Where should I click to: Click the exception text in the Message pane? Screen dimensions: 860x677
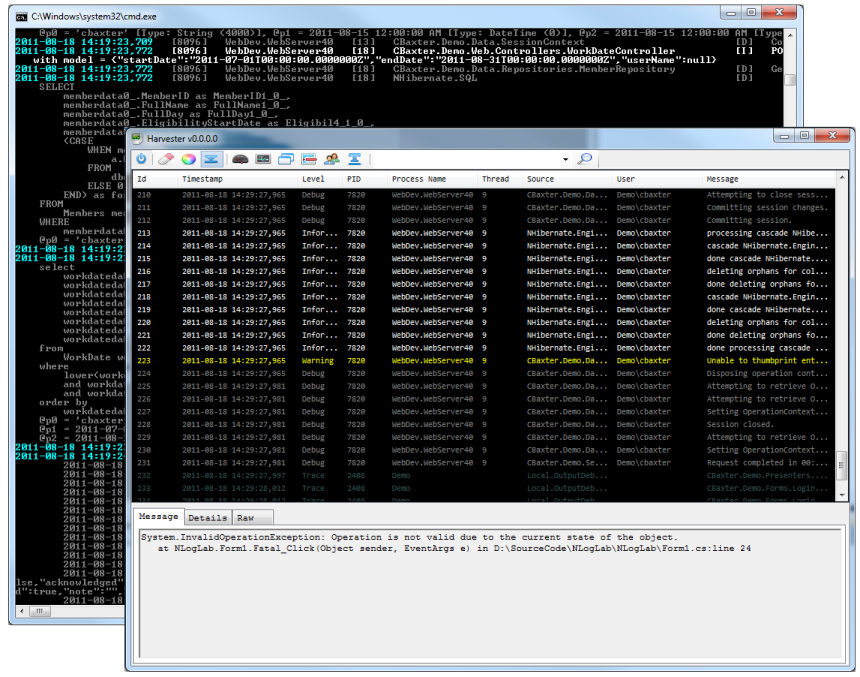(x=445, y=543)
